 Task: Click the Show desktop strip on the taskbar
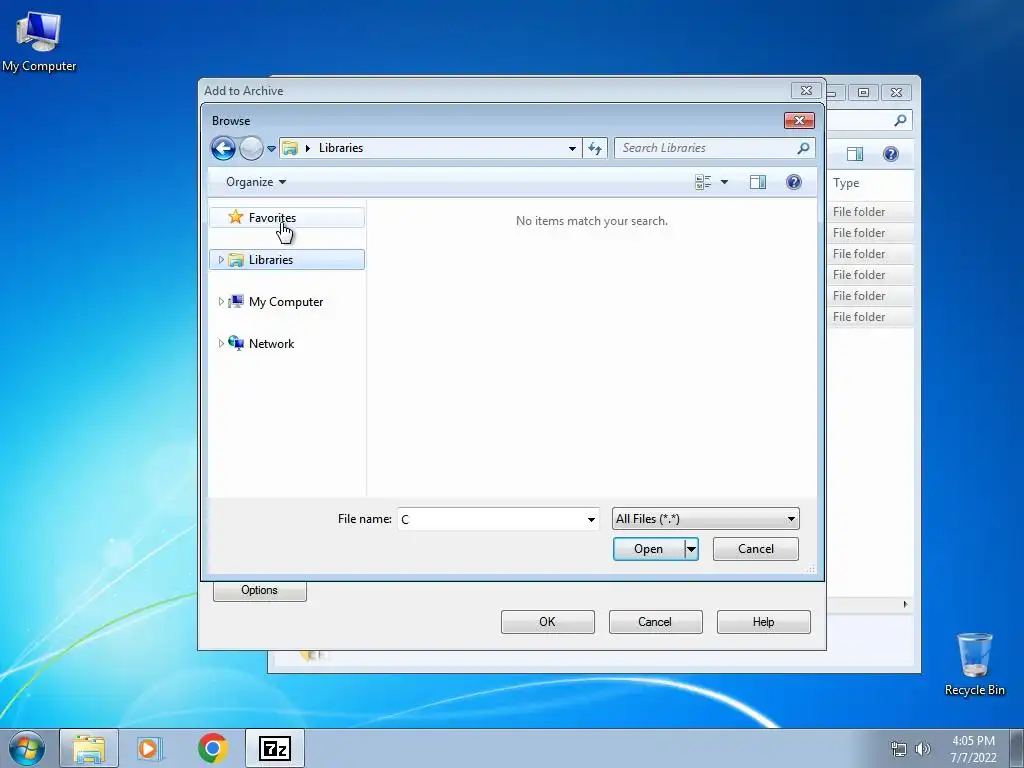pos(1017,749)
